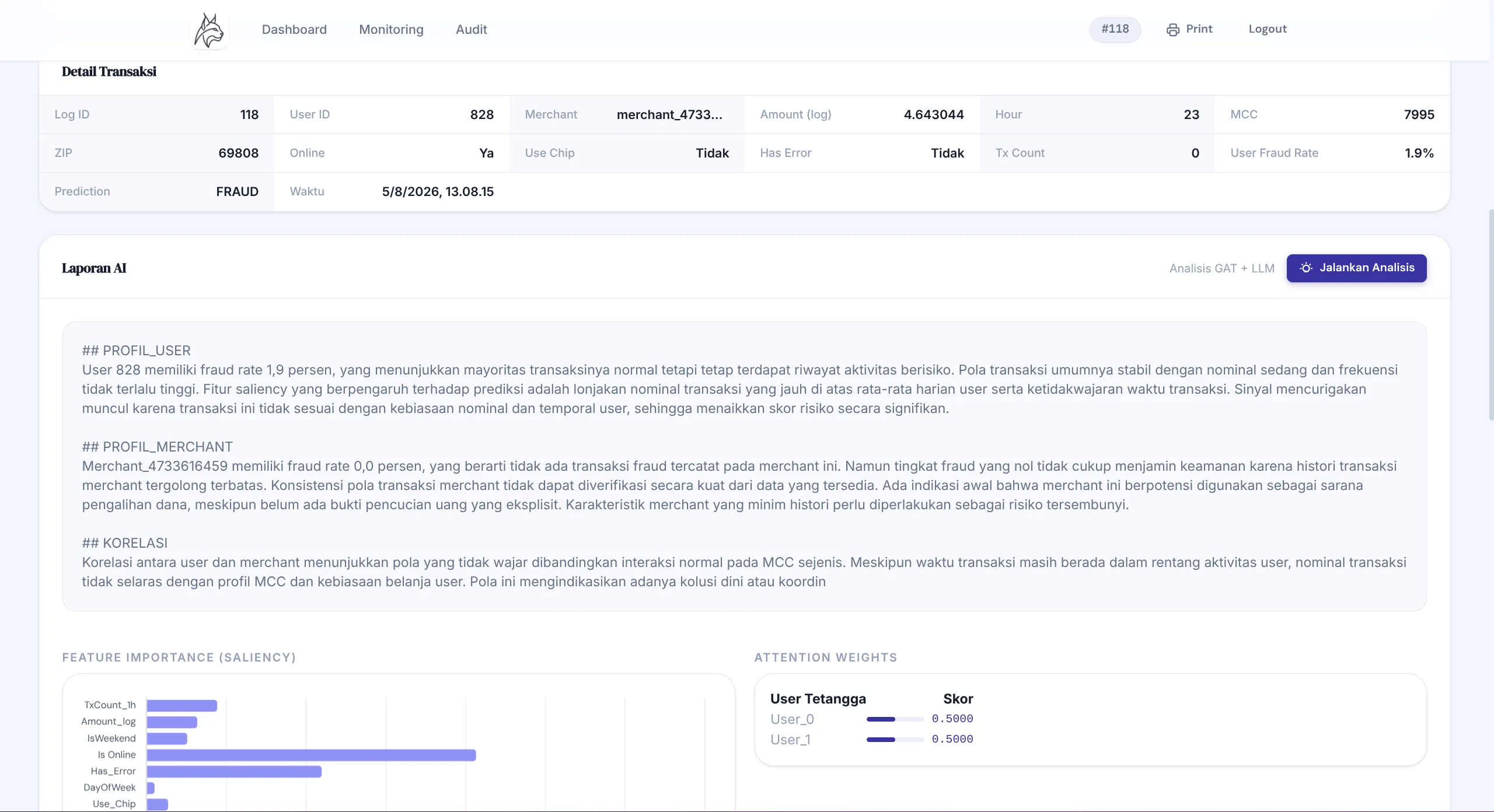Viewport: 1494px width, 812px height.
Task: Click the User_0 row label
Action: point(791,719)
